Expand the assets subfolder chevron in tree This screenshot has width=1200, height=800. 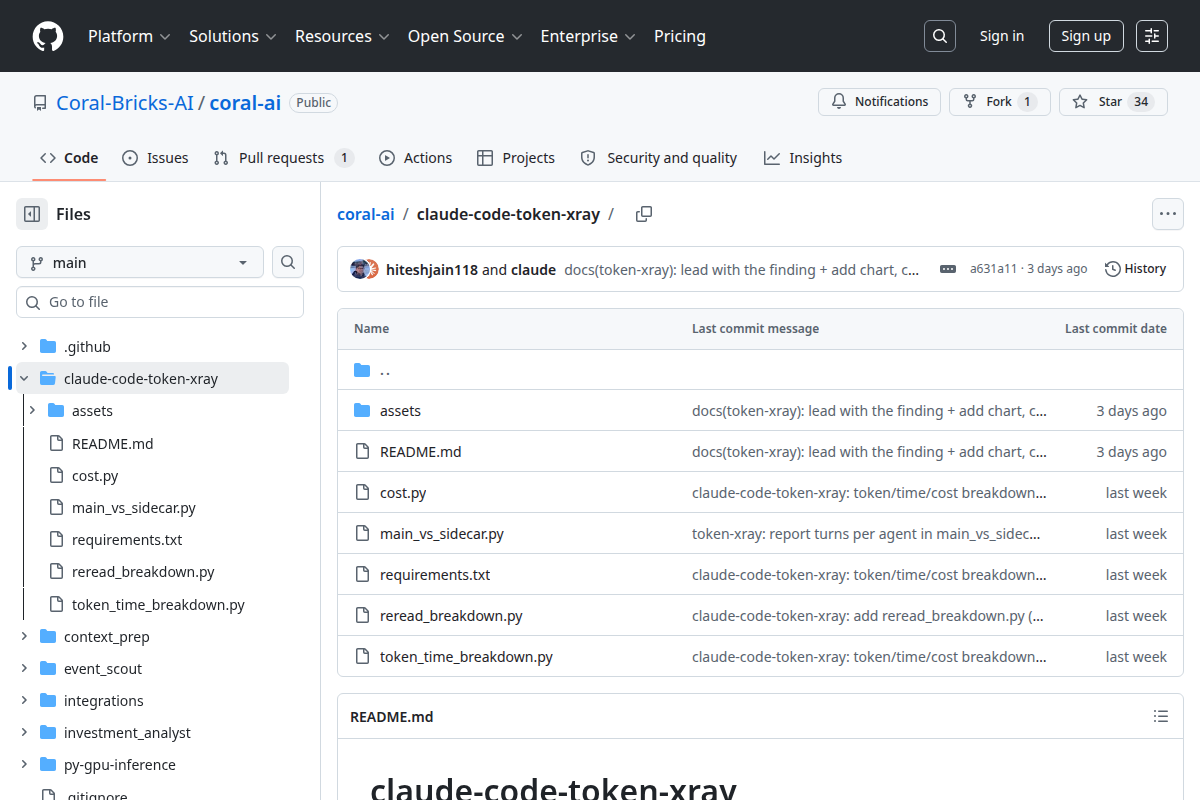click(x=32, y=411)
